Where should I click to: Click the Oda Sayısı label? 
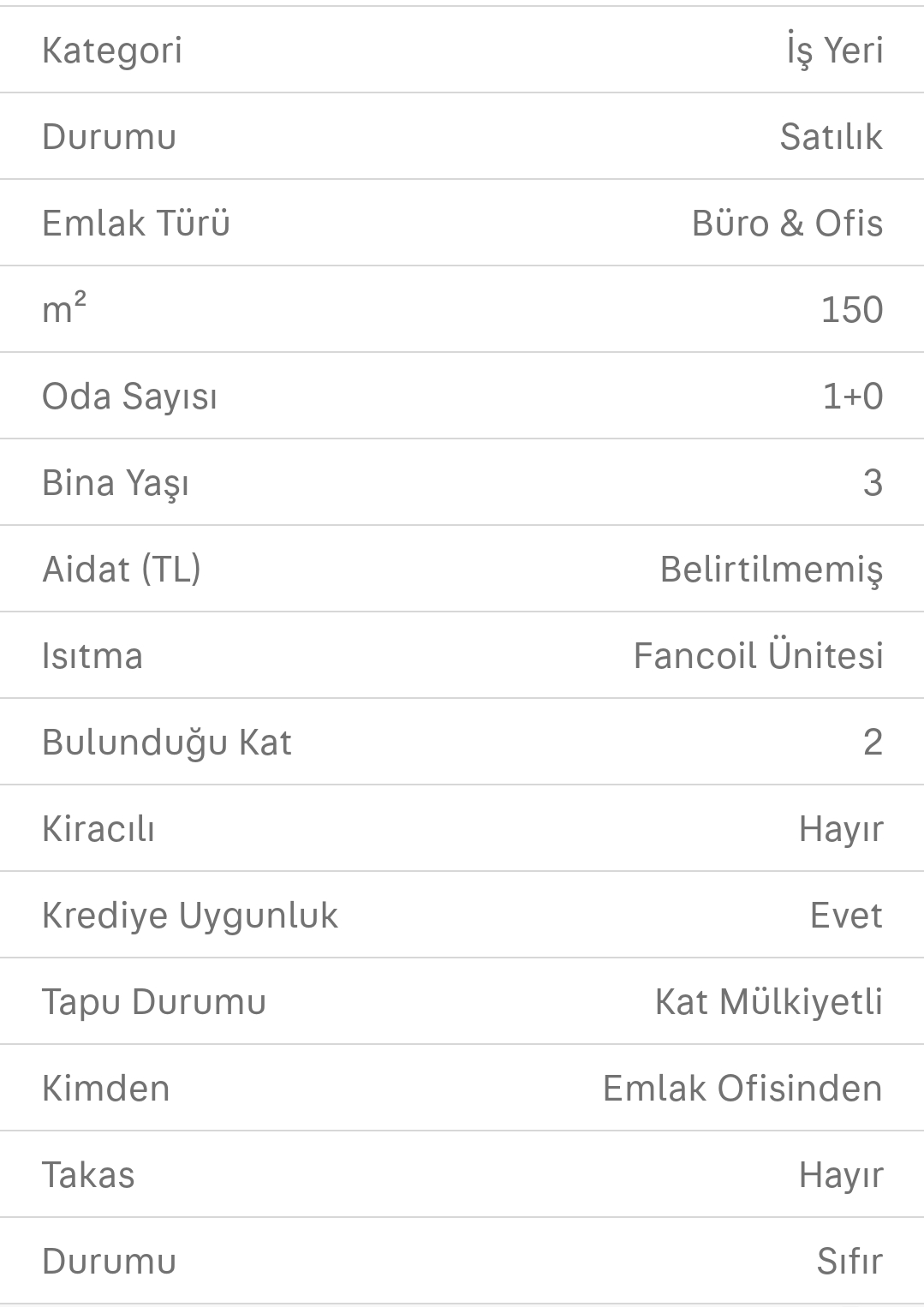[129, 397]
